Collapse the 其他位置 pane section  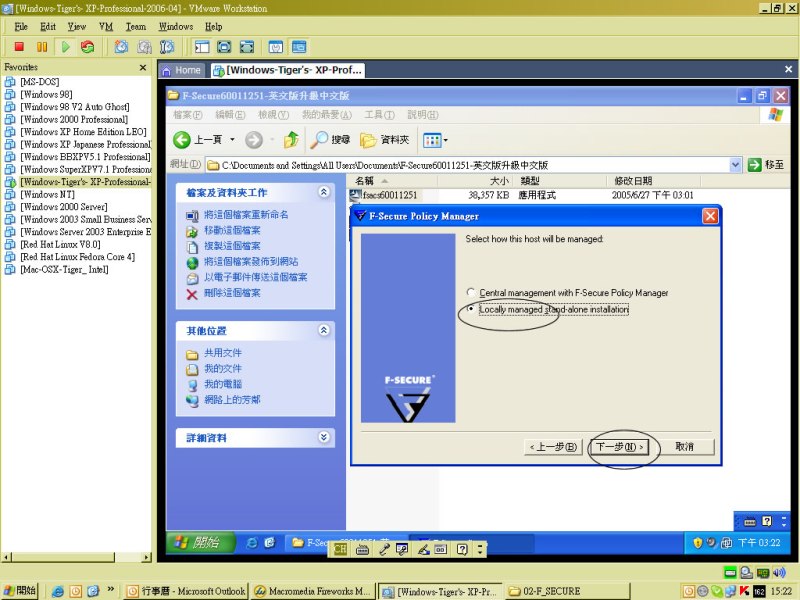click(323, 330)
